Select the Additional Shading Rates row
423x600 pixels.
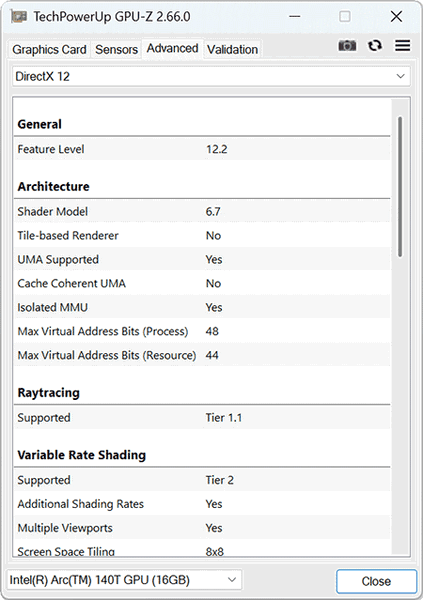point(202,504)
